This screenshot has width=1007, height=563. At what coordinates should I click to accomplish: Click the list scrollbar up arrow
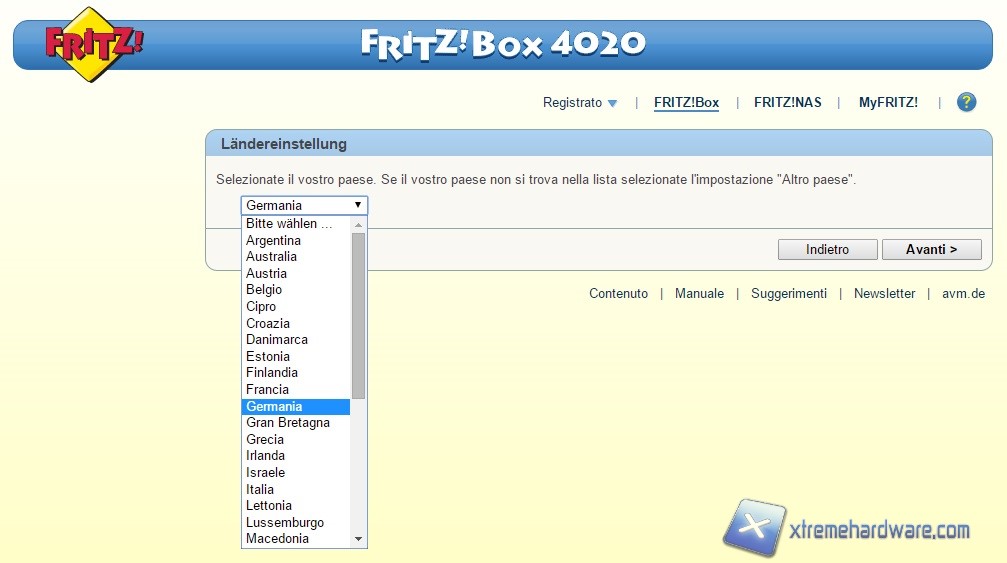[359, 225]
